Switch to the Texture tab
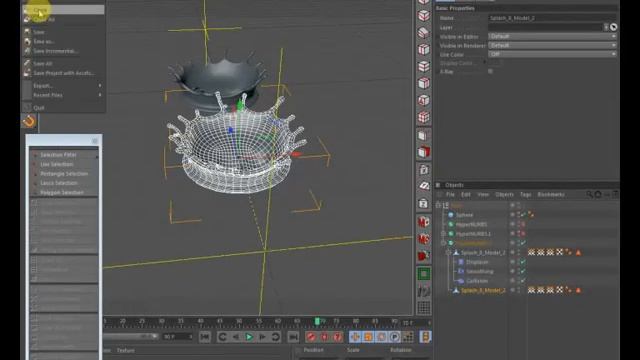This screenshot has width=640, height=360. [126, 350]
